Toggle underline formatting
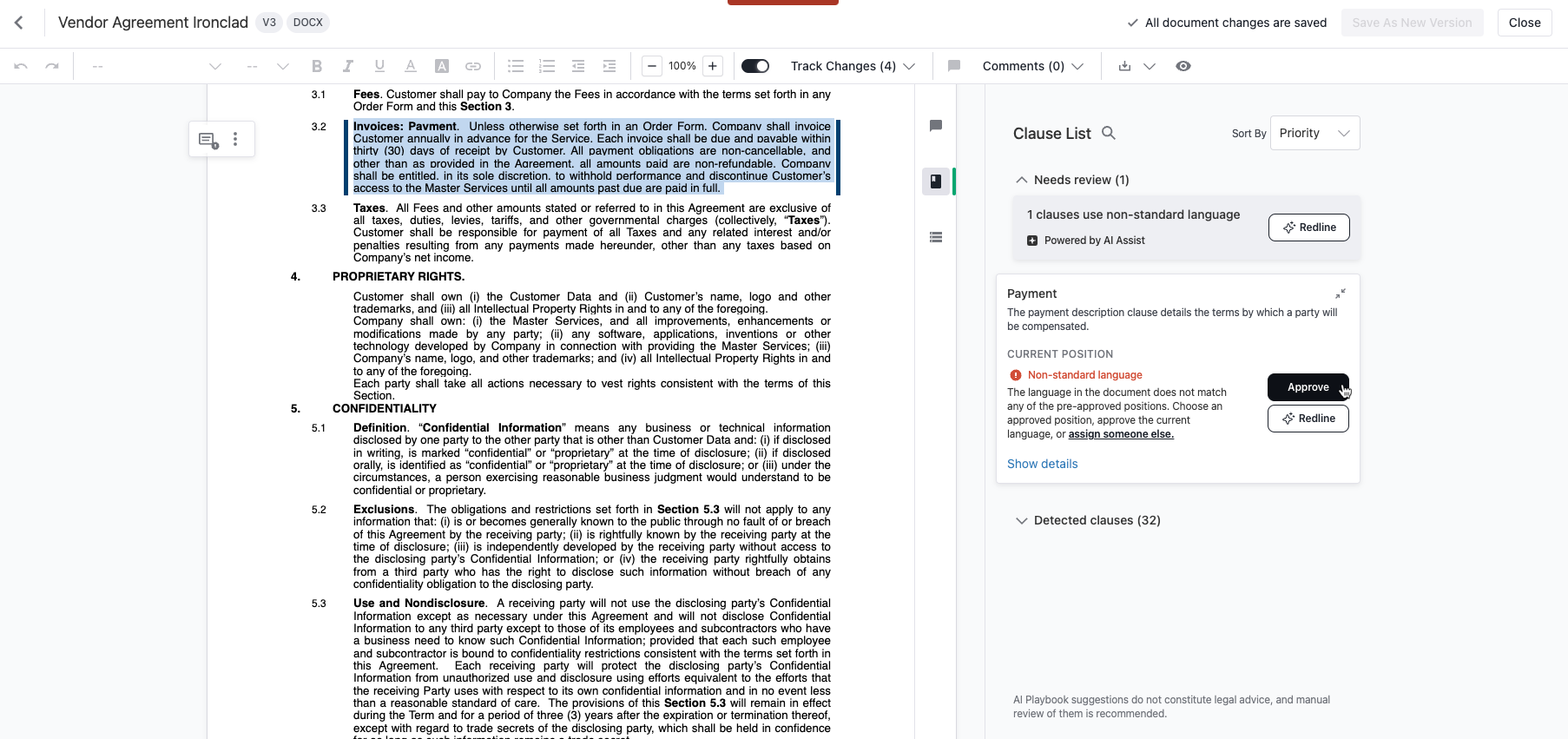Image resolution: width=1568 pixels, height=739 pixels. coord(379,66)
